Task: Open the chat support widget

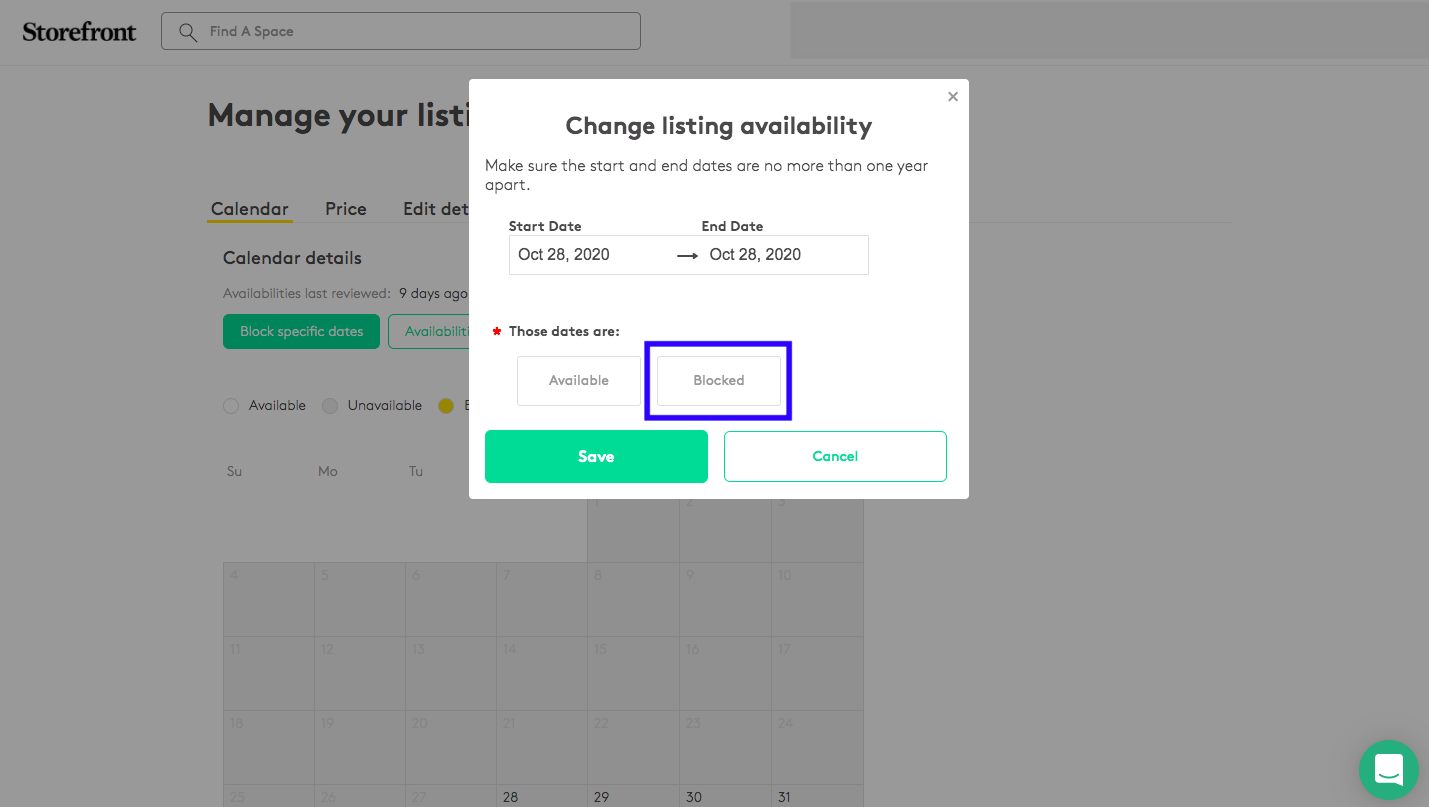Action: [1388, 769]
